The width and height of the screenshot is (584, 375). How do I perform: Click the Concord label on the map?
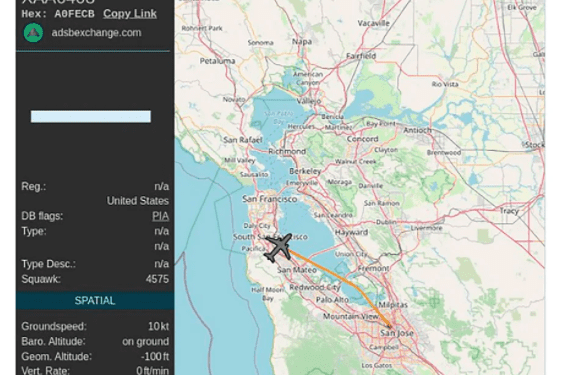coord(362,139)
